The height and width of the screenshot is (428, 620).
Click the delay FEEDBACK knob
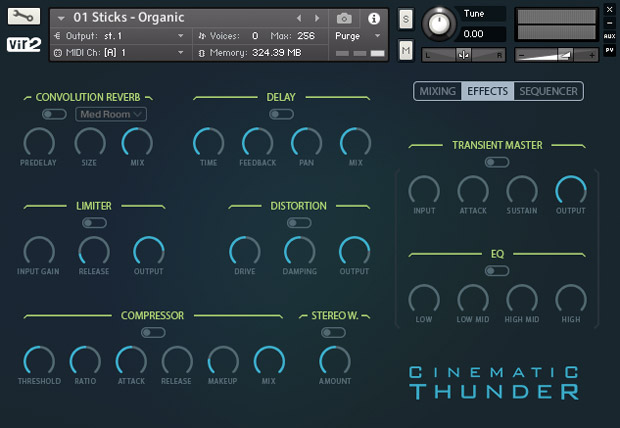pos(257,142)
